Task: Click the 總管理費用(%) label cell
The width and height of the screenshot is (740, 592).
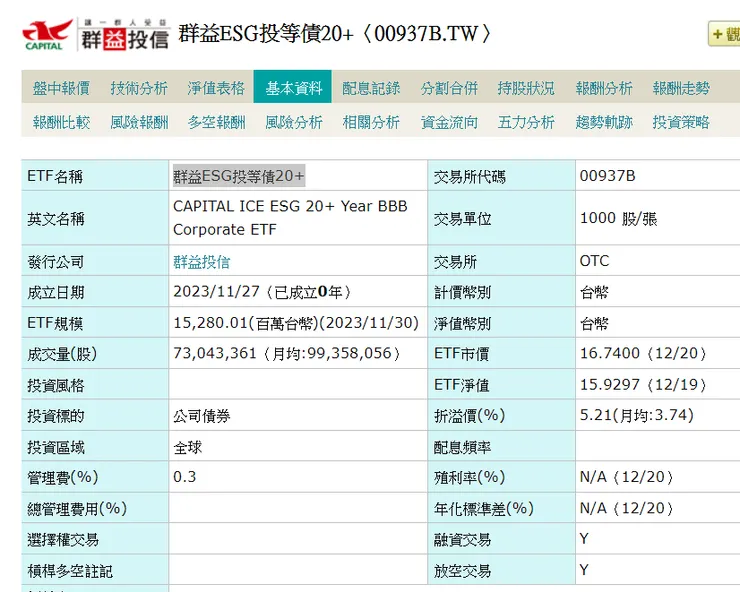Action: coord(95,508)
